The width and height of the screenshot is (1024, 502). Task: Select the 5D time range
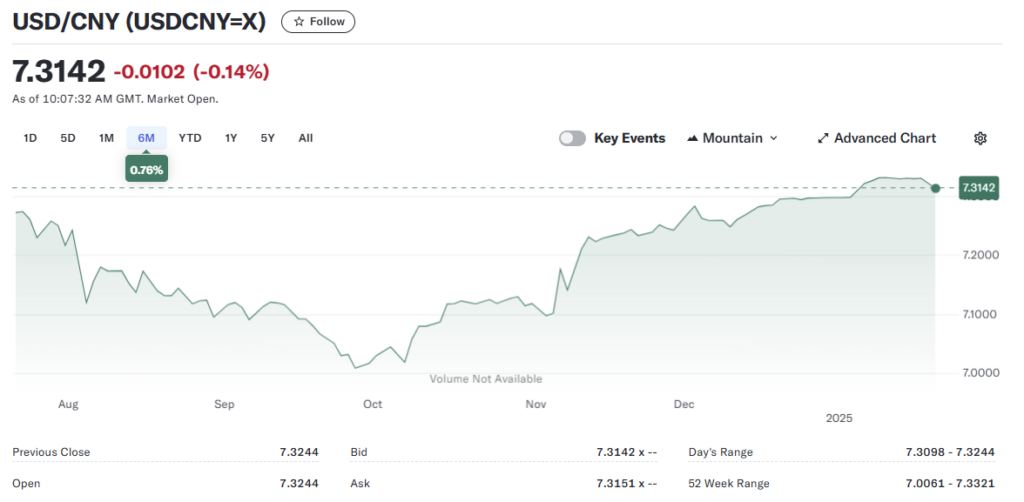[68, 138]
